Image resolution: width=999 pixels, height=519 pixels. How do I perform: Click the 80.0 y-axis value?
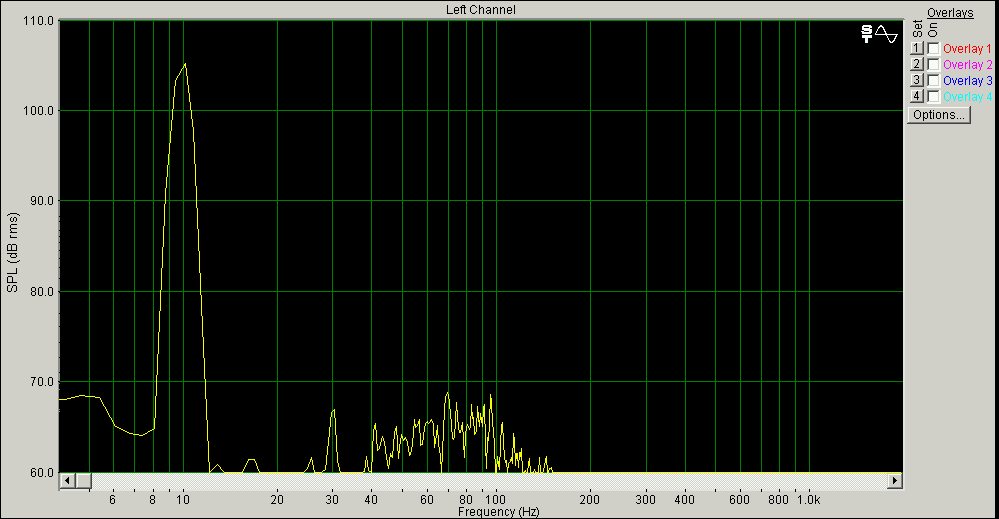point(43,292)
